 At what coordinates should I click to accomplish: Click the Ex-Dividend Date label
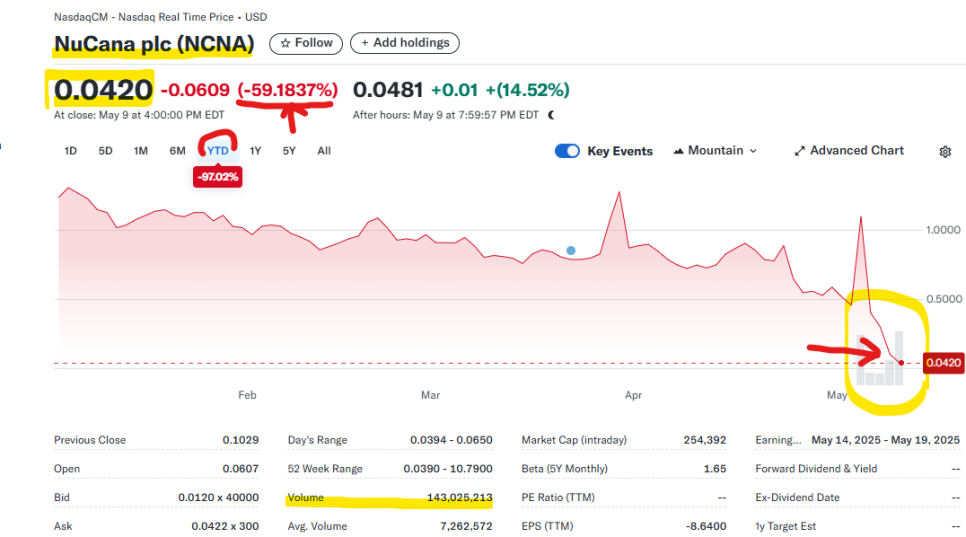click(797, 497)
